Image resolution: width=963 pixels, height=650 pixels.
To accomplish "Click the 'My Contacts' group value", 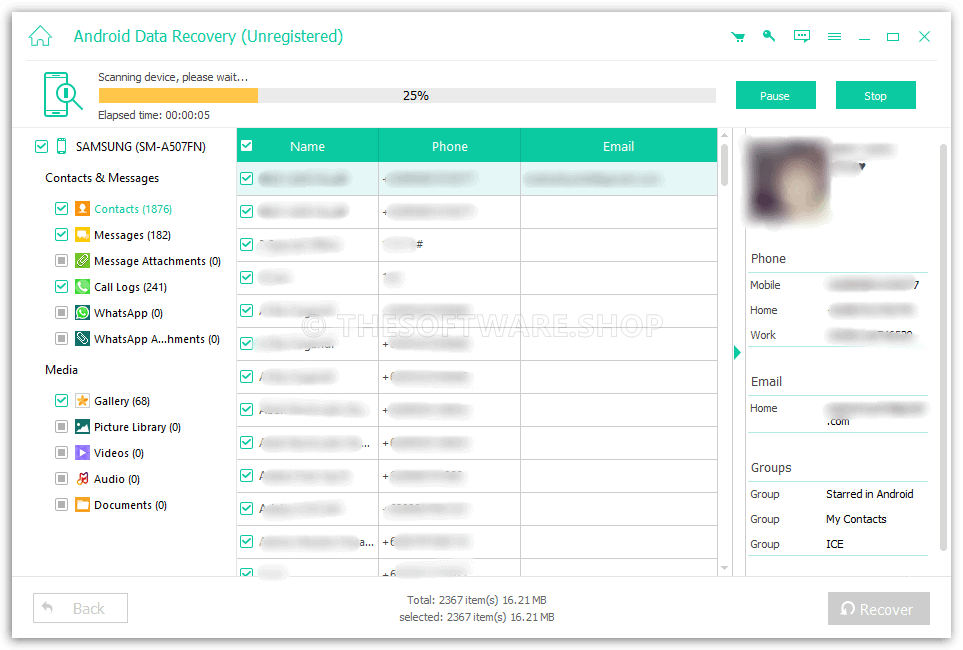I will click(x=856, y=519).
